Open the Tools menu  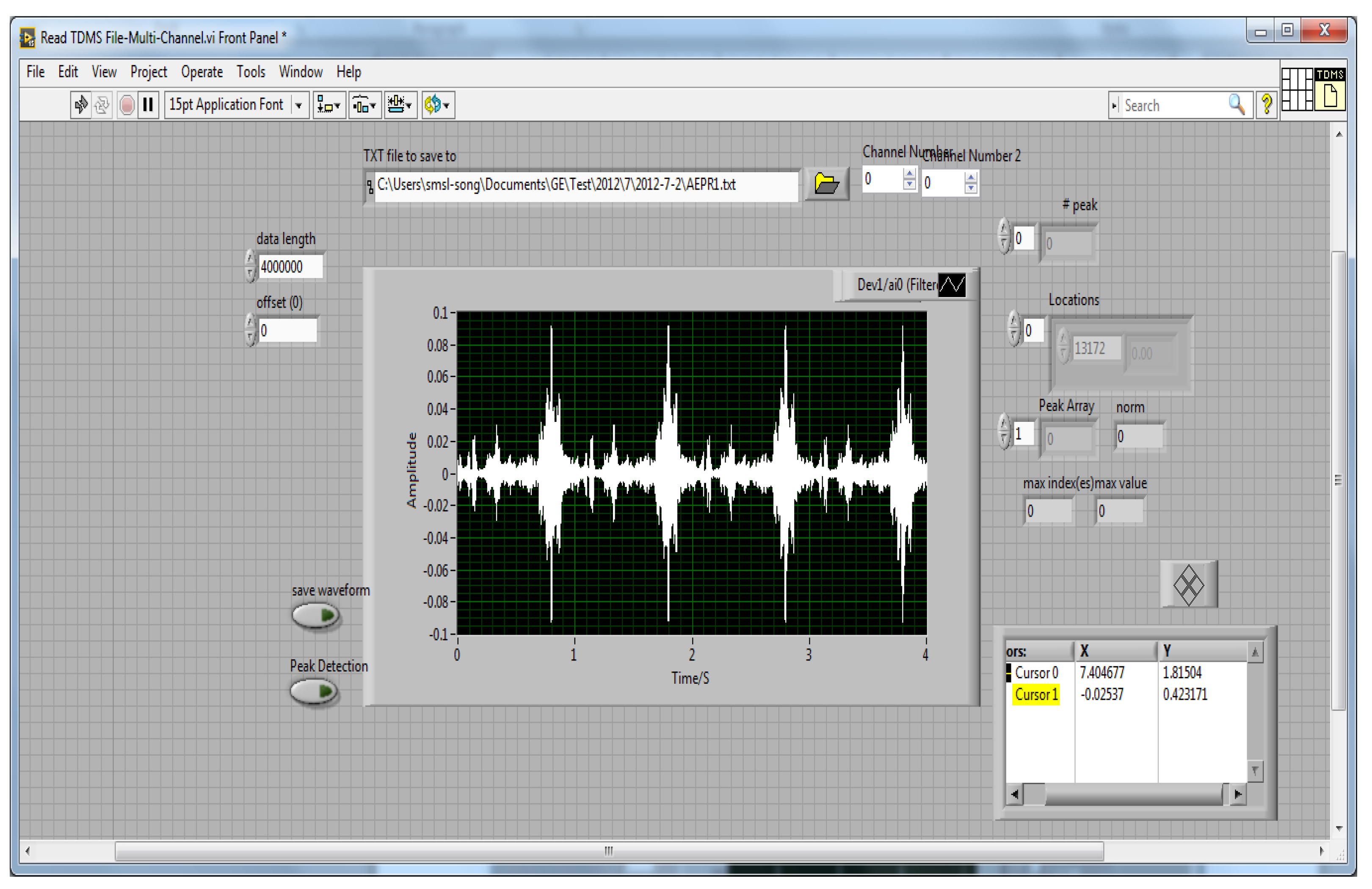251,72
